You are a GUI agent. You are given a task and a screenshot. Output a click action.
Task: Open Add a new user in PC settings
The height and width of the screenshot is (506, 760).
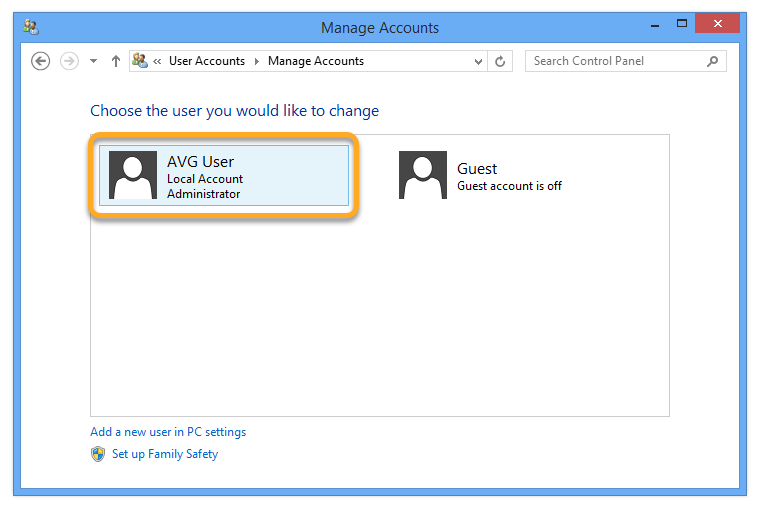pos(168,432)
